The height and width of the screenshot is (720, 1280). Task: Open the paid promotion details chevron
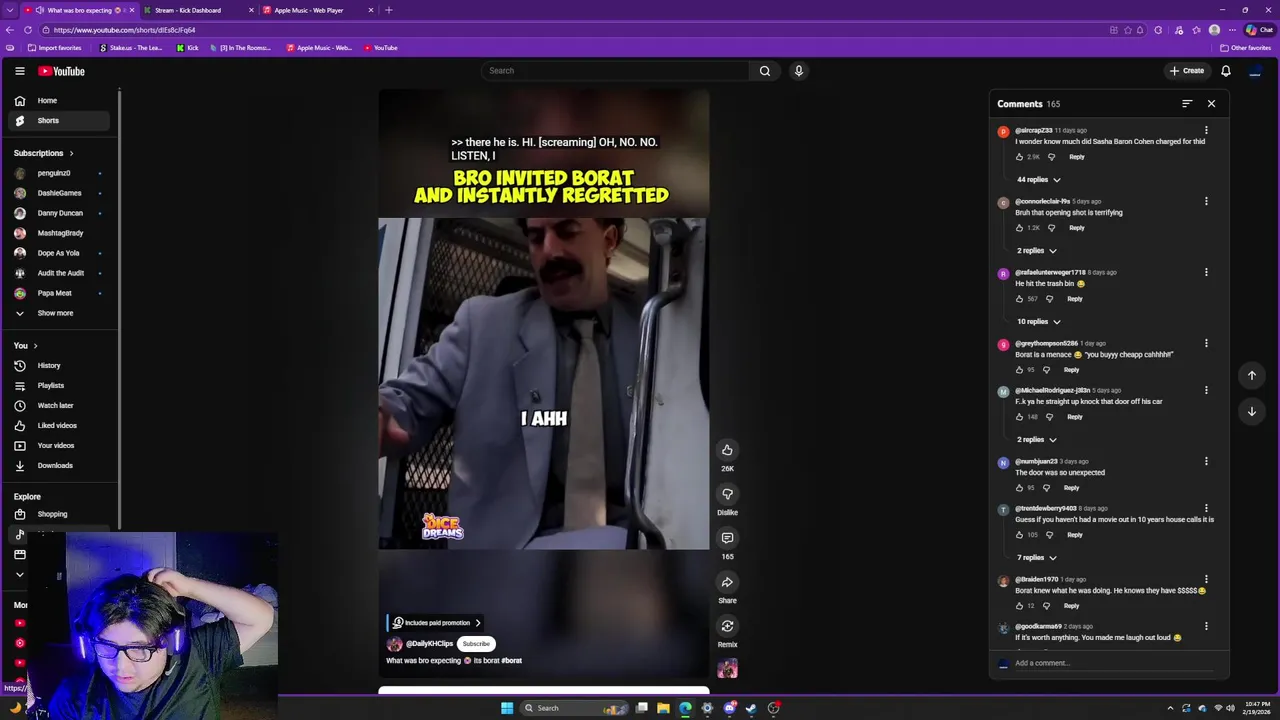477,623
